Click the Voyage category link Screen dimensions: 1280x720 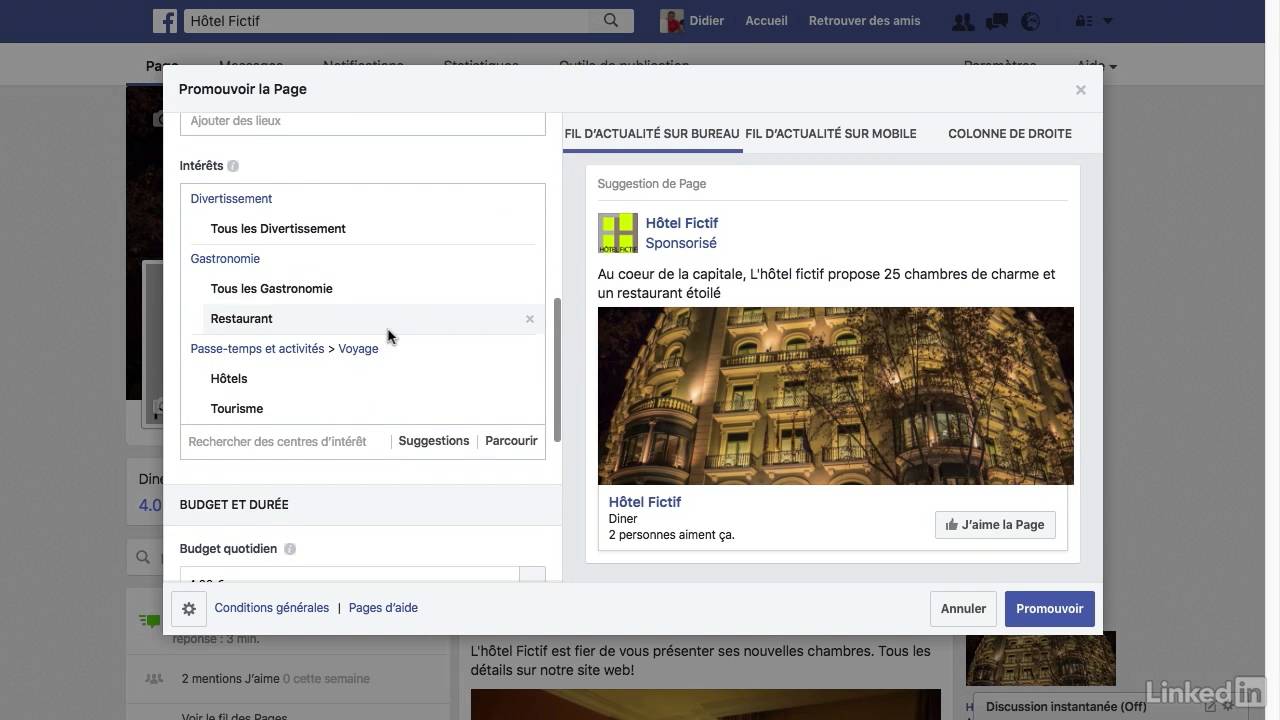click(358, 349)
